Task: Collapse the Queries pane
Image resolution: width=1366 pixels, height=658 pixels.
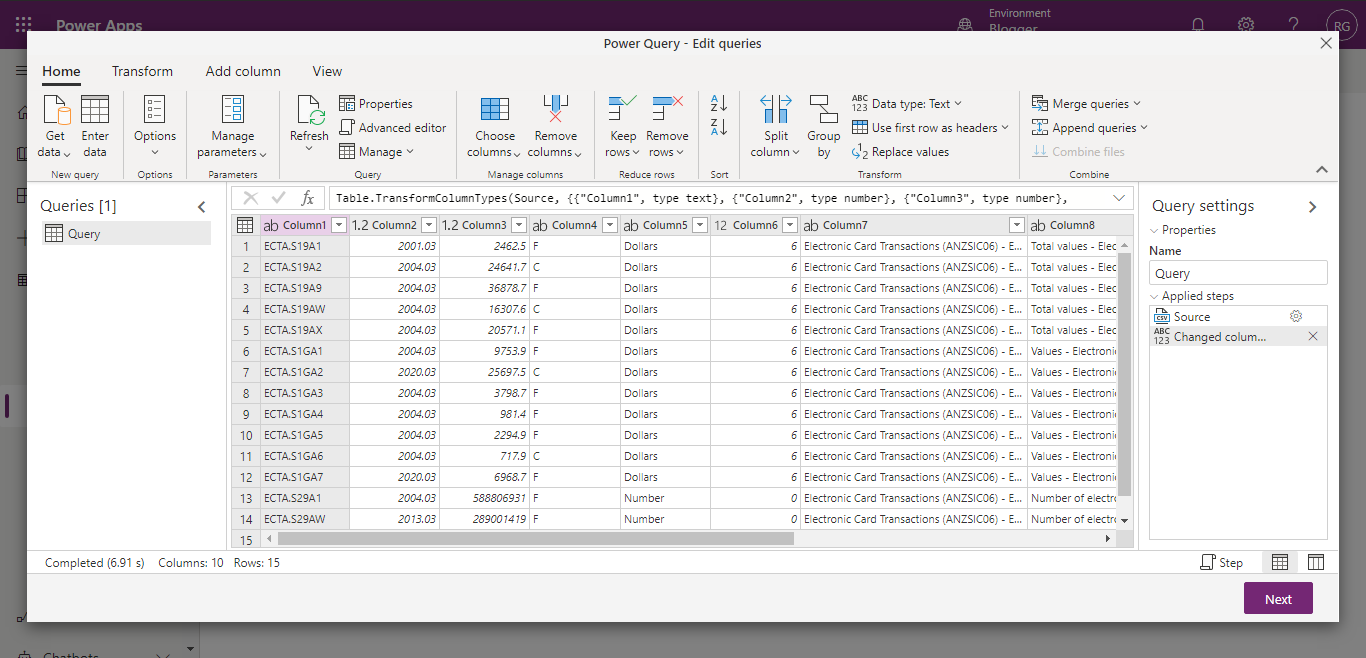Action: pyautogui.click(x=201, y=207)
